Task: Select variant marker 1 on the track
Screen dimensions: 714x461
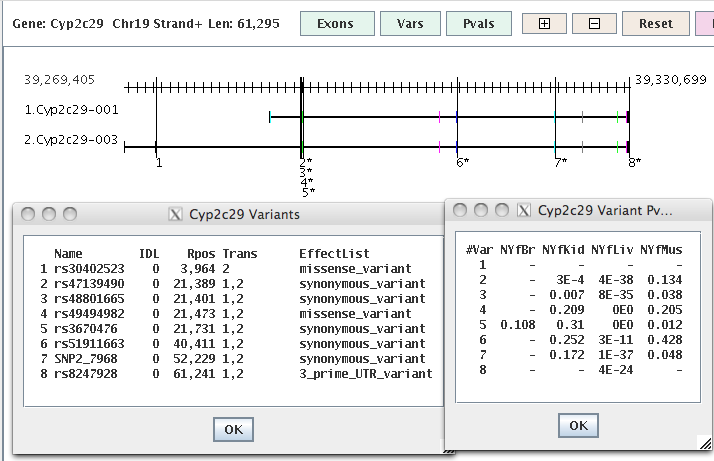Action: pyautogui.click(x=158, y=161)
